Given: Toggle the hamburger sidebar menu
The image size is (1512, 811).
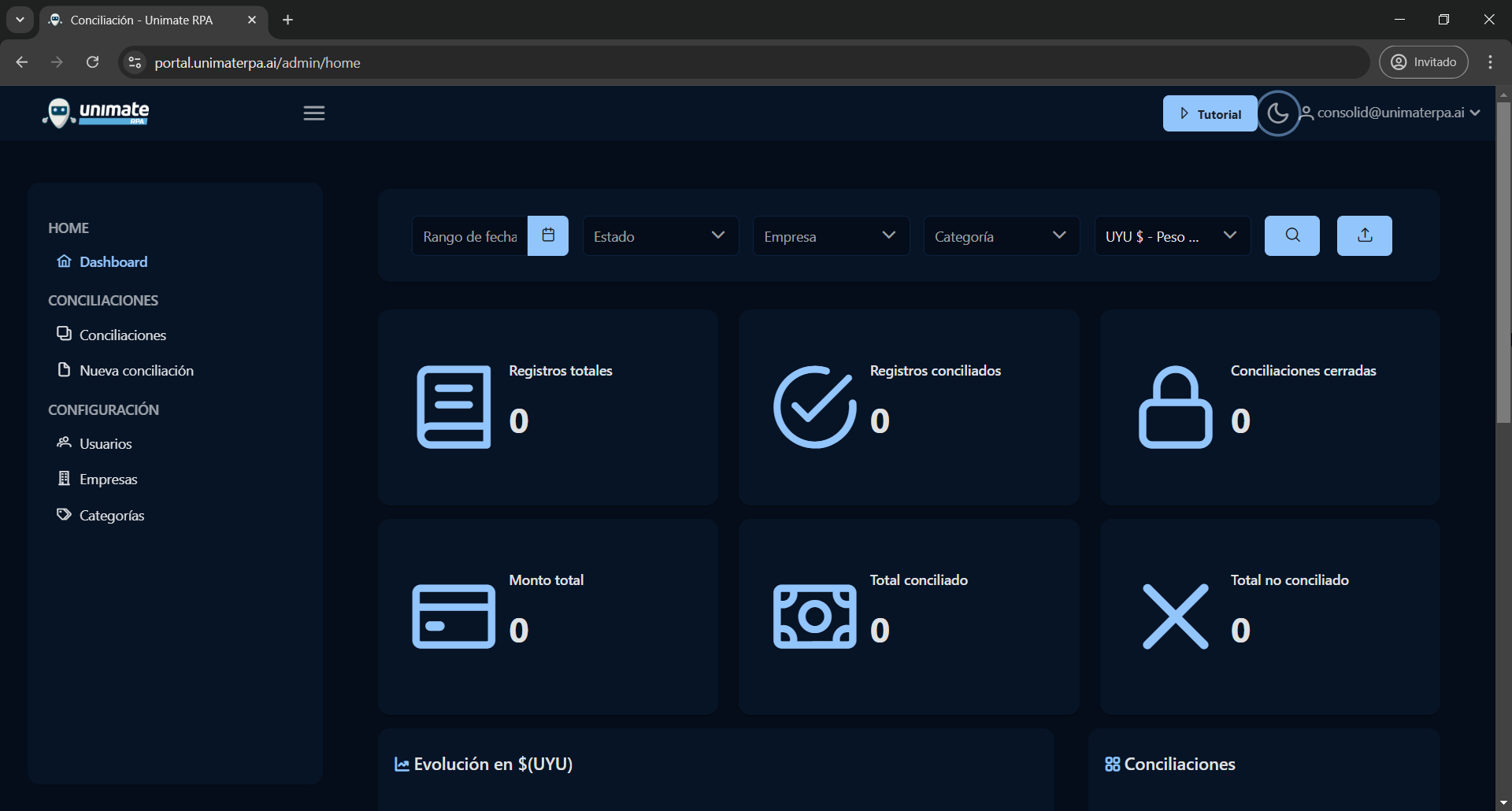Looking at the screenshot, I should click(x=314, y=113).
